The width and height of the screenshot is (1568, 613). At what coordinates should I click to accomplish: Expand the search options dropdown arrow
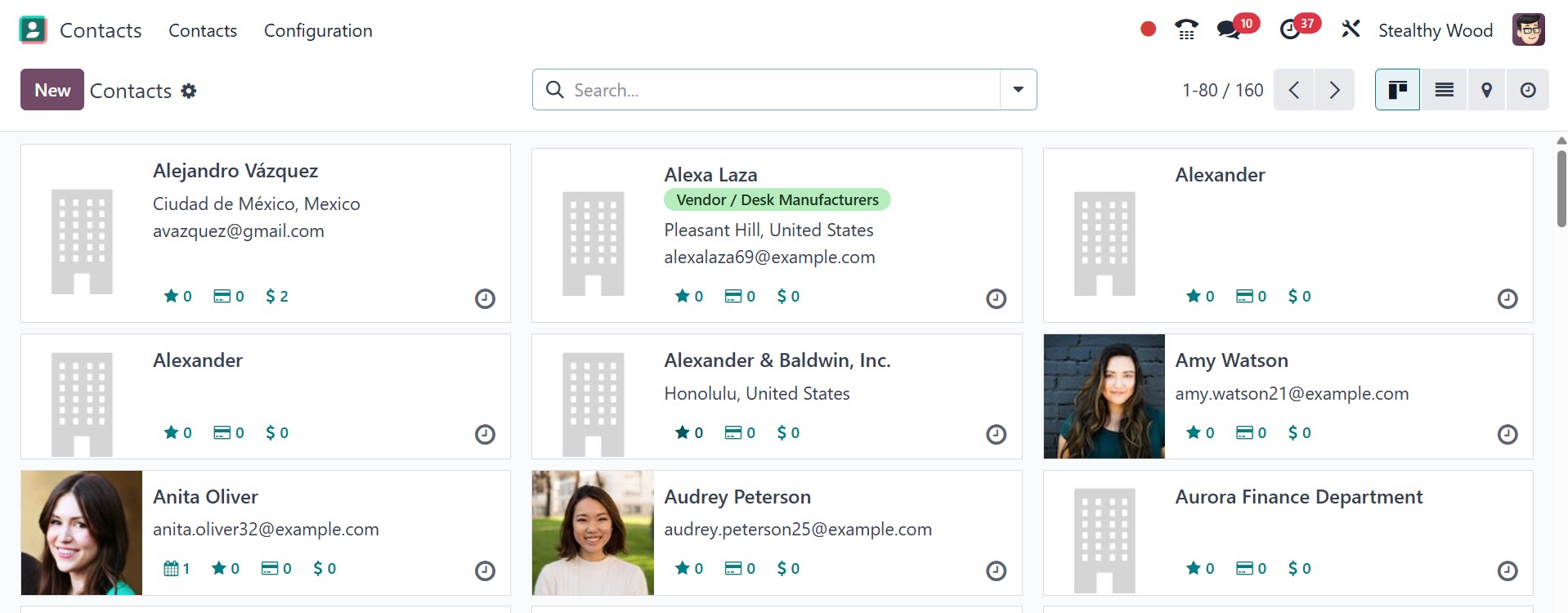click(x=1018, y=90)
